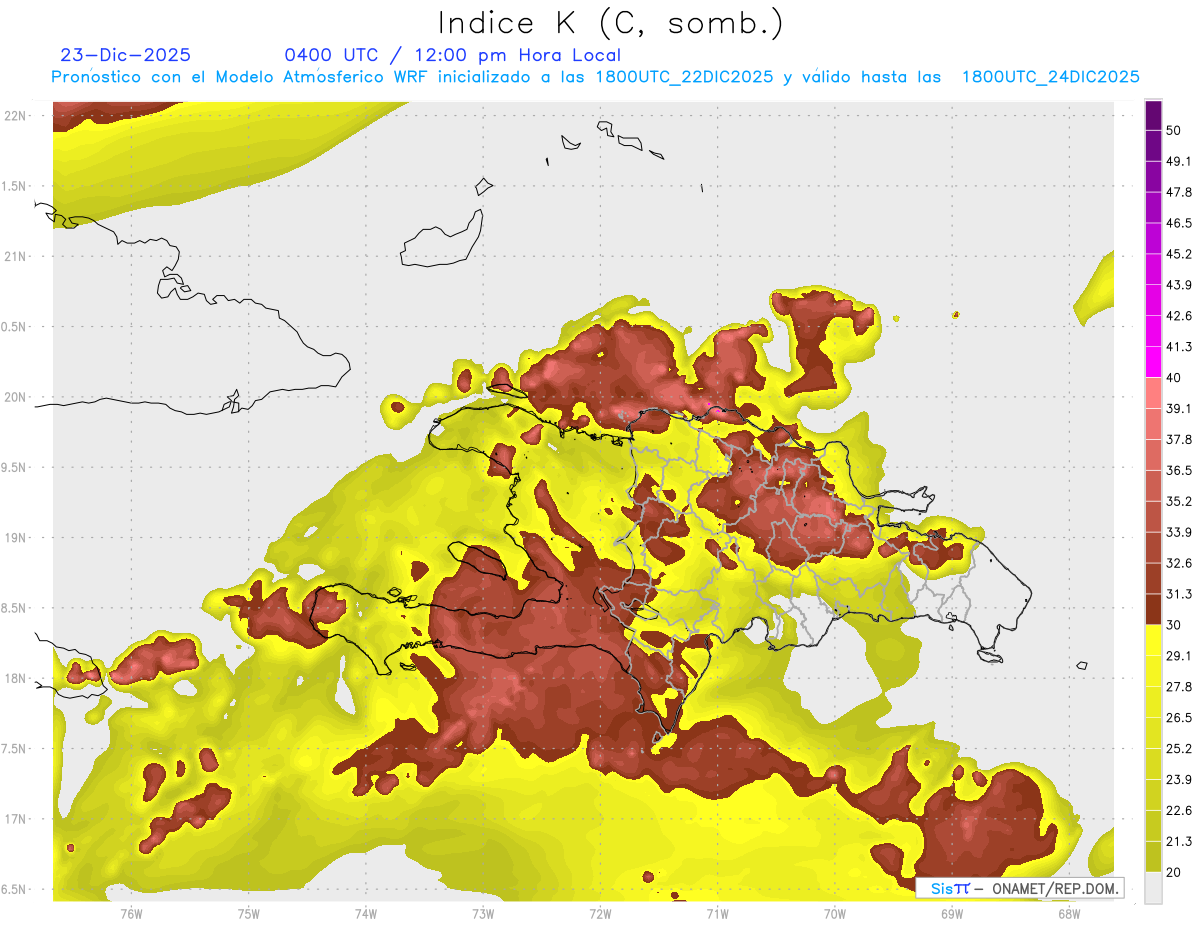Click the legend value '21.3'
1200x927 pixels.
tap(1179, 842)
